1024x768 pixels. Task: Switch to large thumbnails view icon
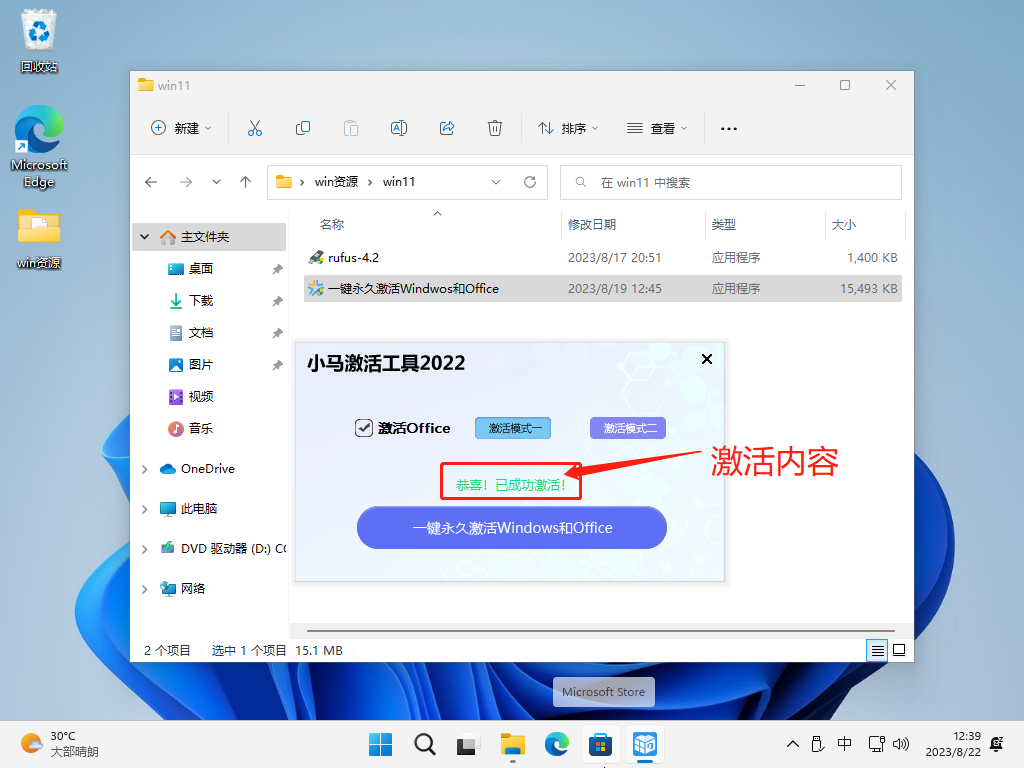pyautogui.click(x=899, y=650)
